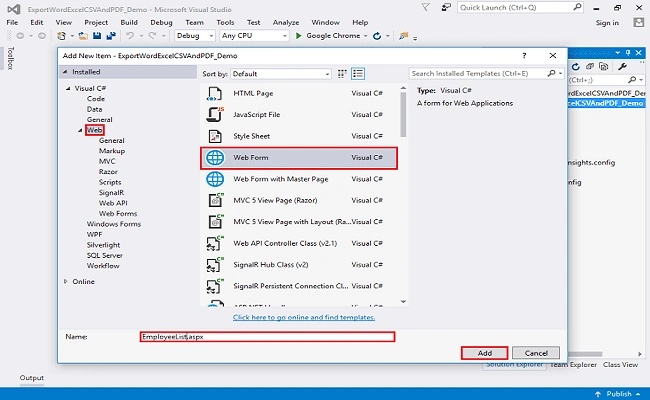Screen dimensions: 650x400
Task: Click the notifications filter flag icon
Action: coord(425,7)
